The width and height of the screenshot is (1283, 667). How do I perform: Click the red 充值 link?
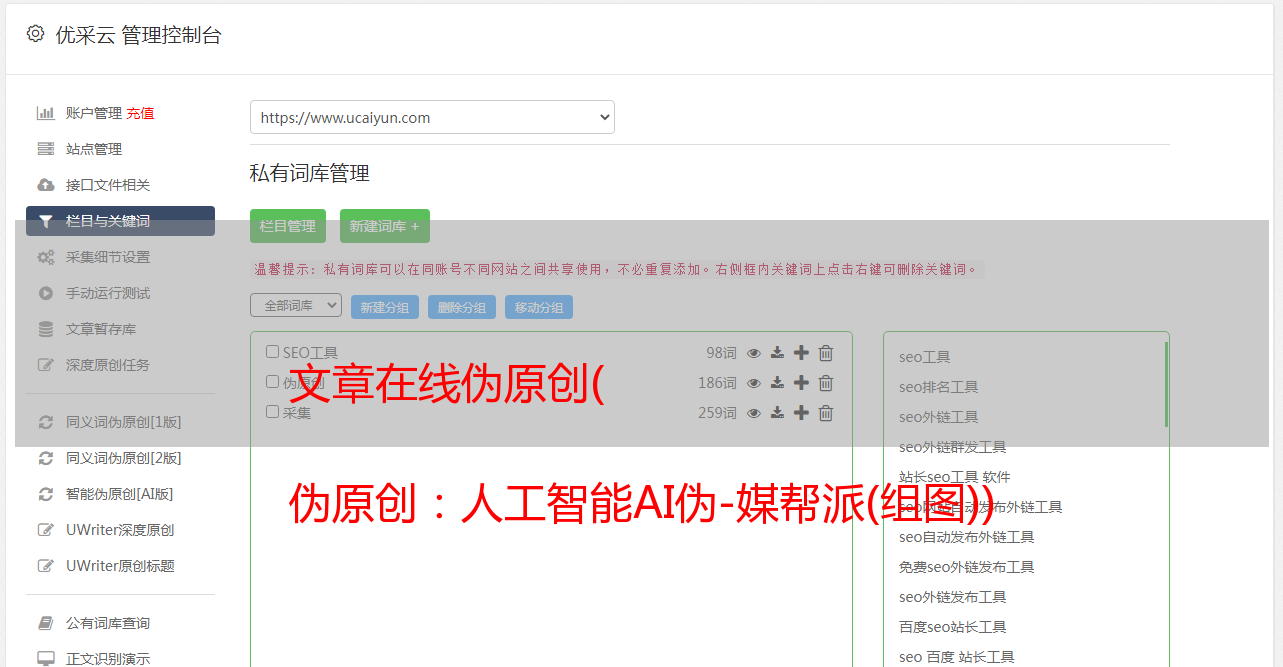click(140, 113)
